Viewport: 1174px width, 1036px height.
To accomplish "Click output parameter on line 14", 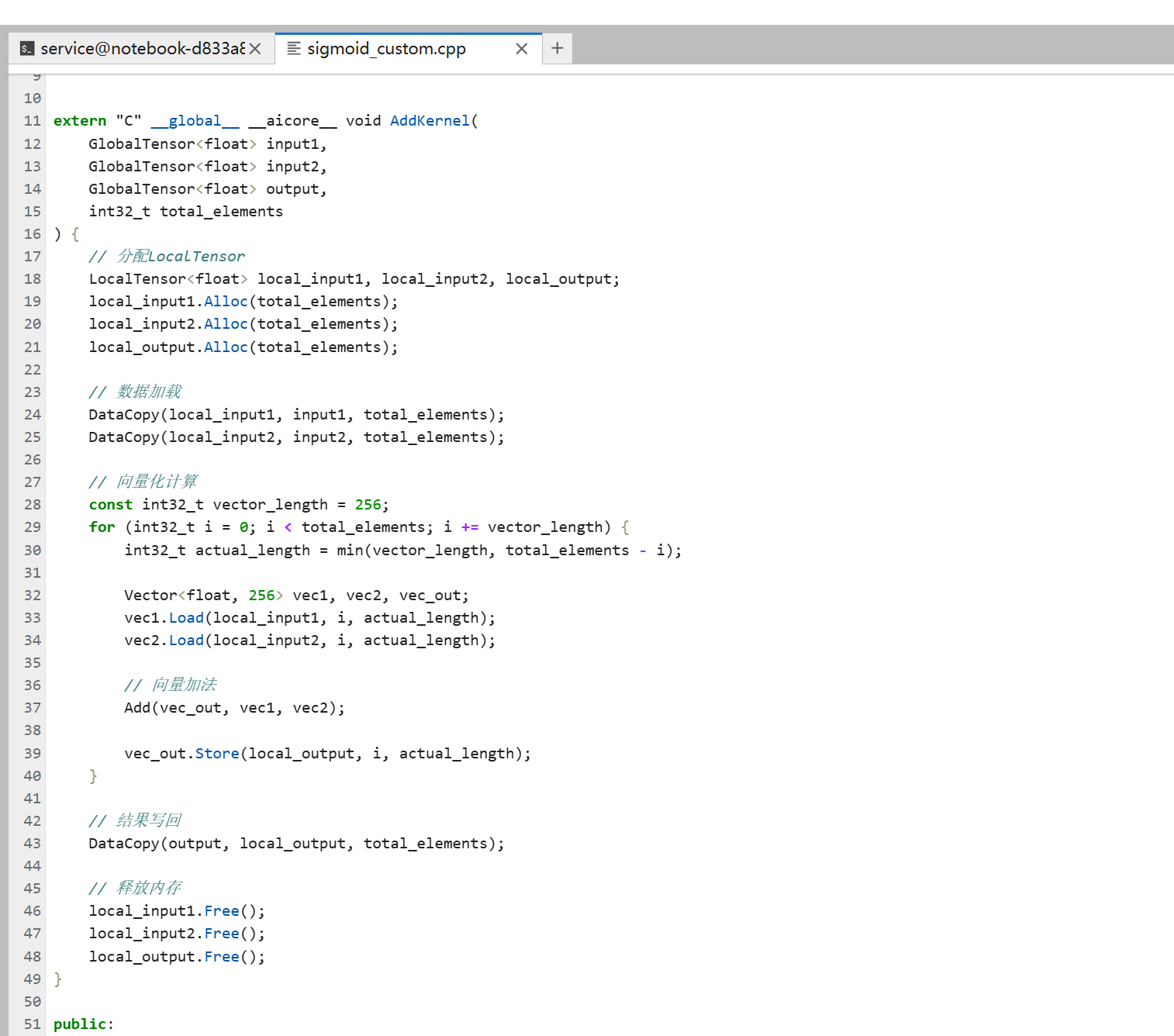I will pyautogui.click(x=292, y=189).
